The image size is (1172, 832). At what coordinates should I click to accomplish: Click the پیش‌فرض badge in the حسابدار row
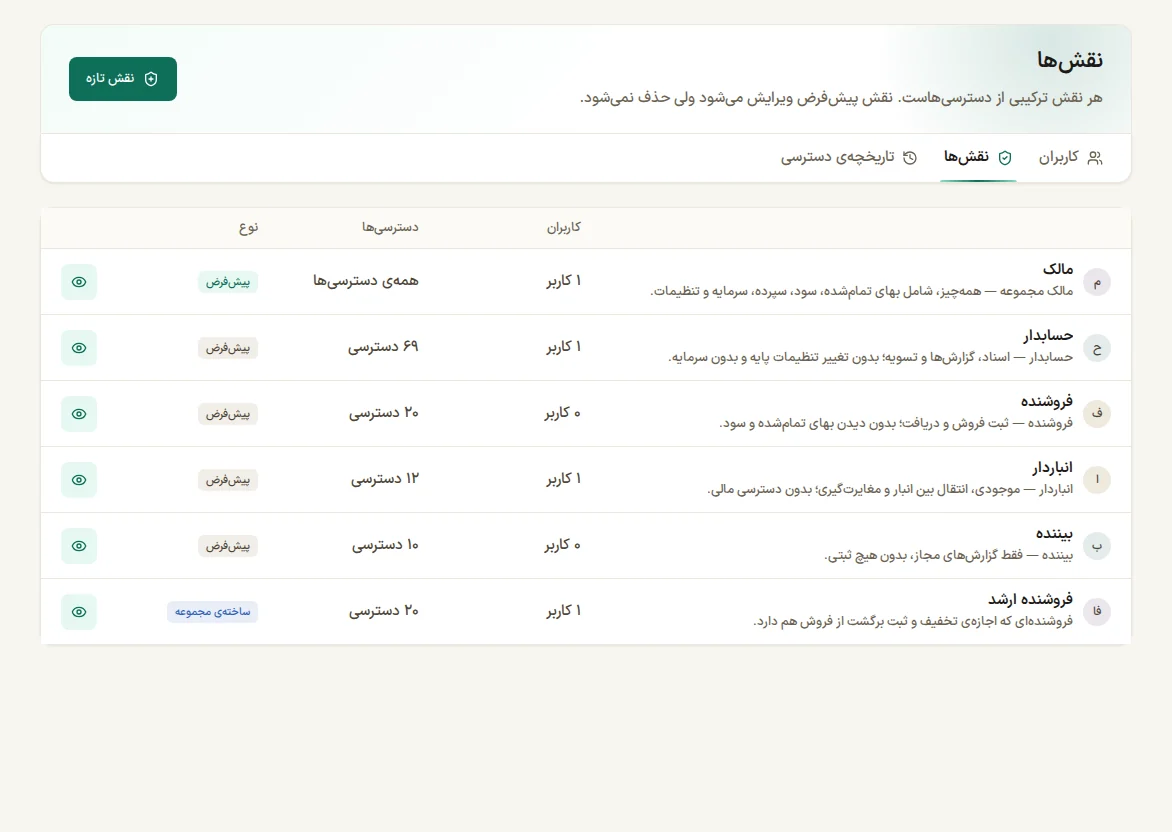tap(228, 348)
